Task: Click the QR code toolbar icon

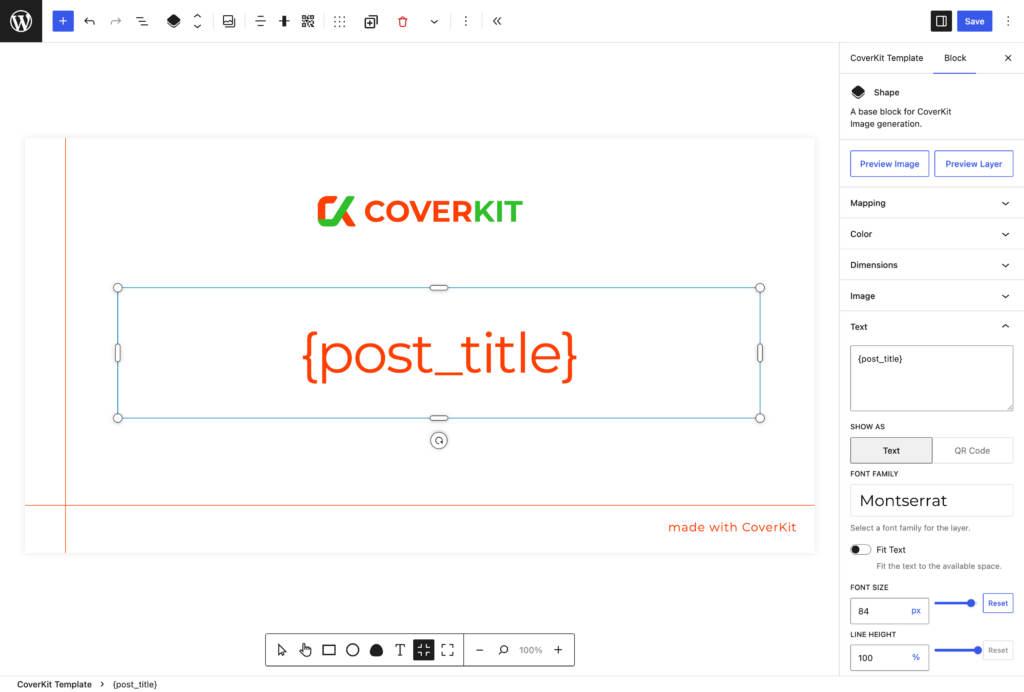Action: pyautogui.click(x=308, y=22)
